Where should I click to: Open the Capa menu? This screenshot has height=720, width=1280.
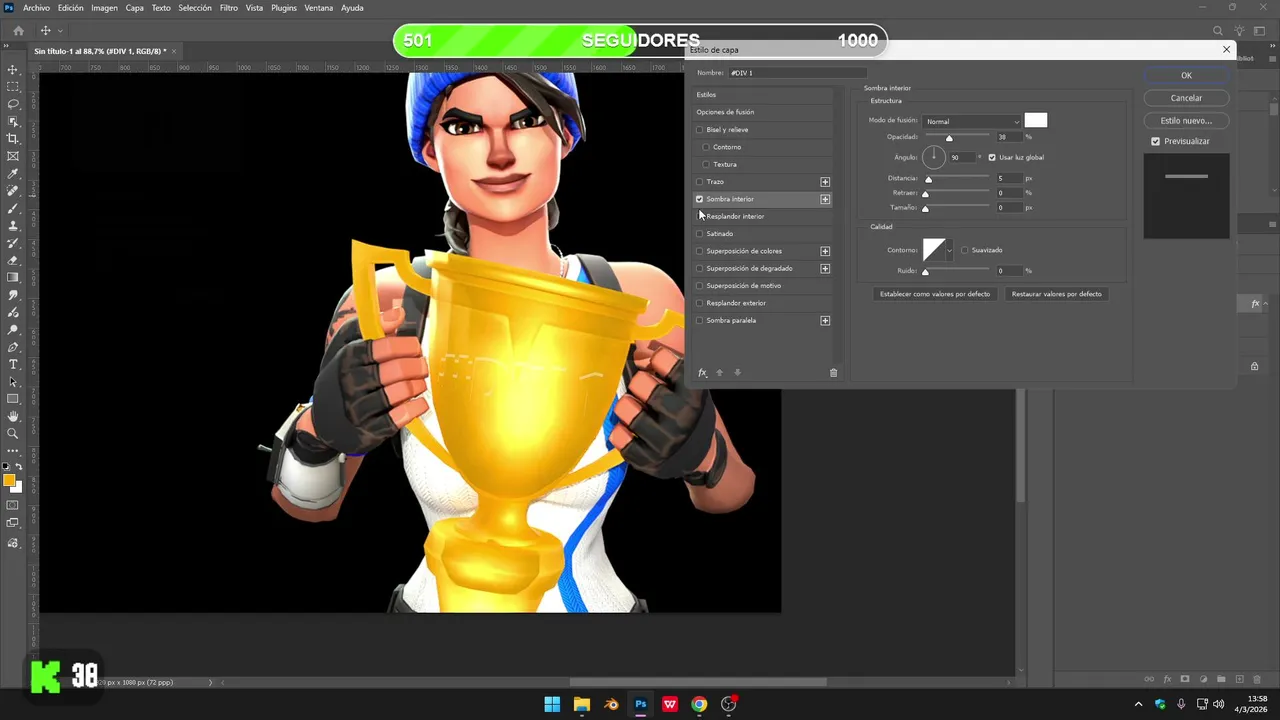point(134,8)
